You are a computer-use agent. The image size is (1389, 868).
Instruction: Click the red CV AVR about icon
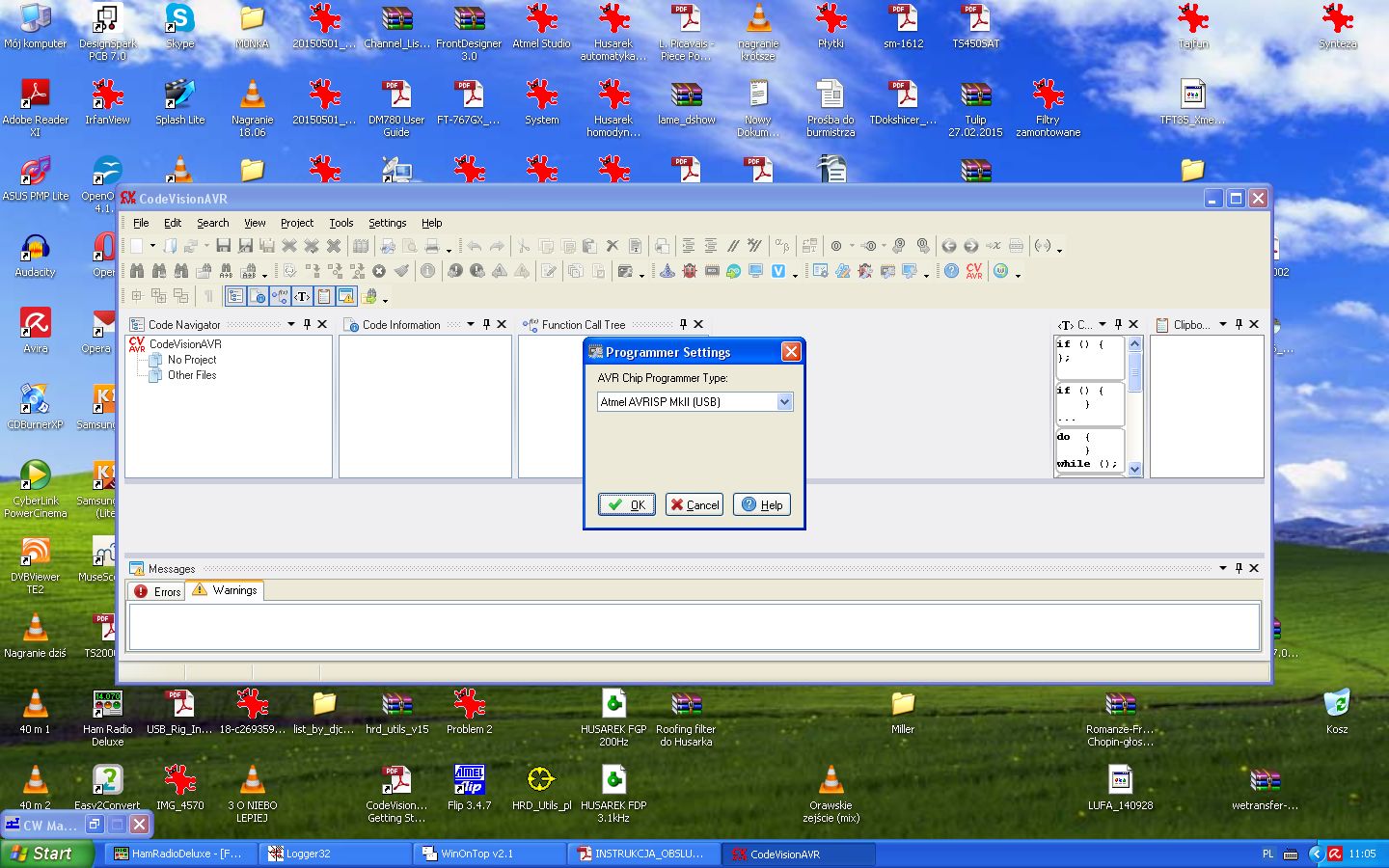[x=974, y=271]
